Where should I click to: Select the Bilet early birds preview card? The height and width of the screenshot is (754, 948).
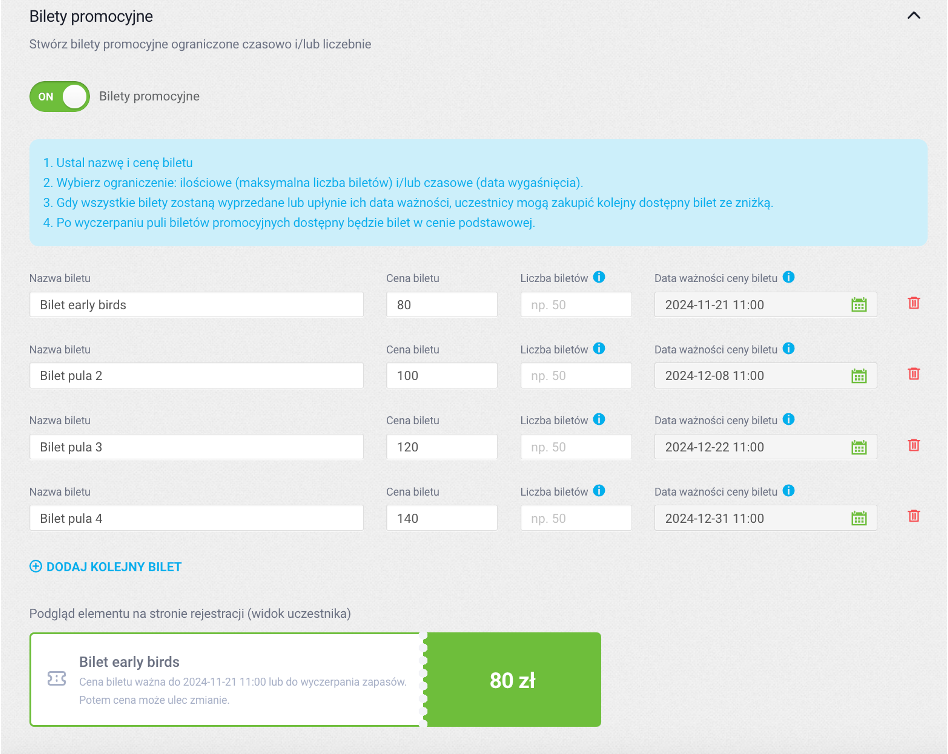(315, 680)
